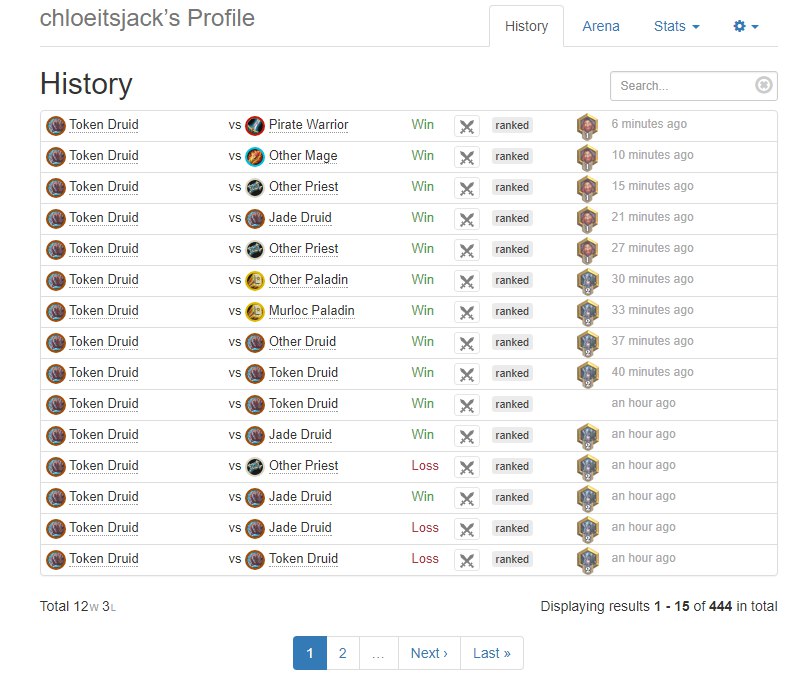Click the rank badge beside 30 minutes ago

coord(587,281)
